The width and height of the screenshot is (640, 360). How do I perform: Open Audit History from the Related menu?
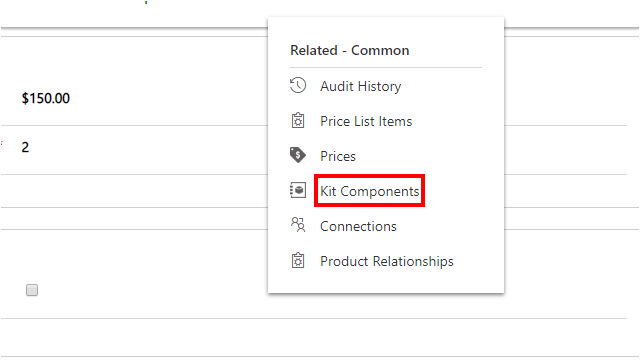[x=360, y=87]
